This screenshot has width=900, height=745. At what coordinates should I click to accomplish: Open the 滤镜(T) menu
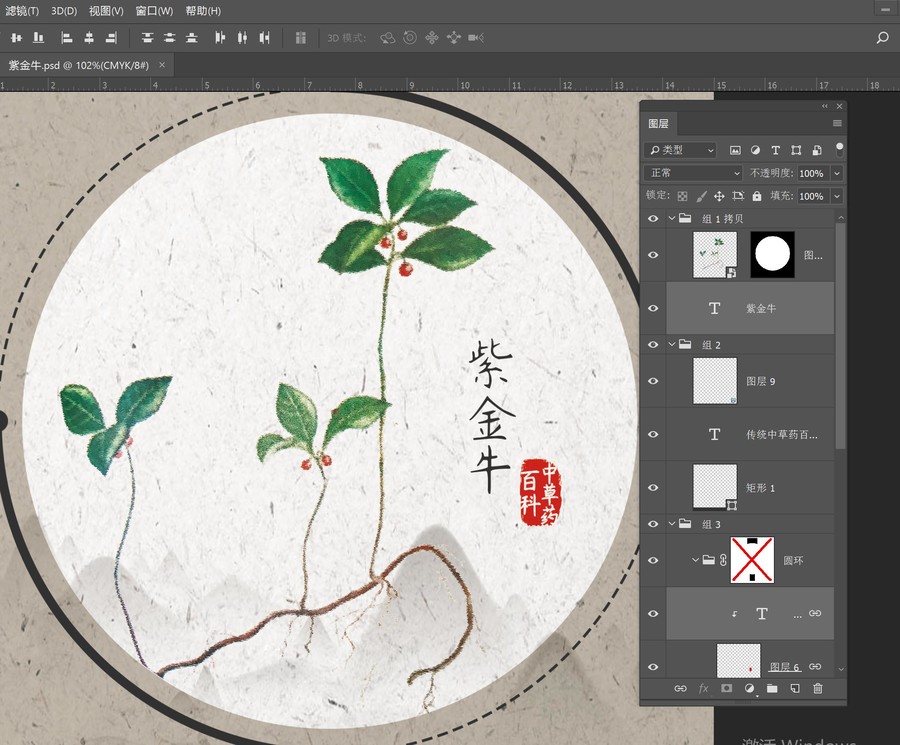tap(22, 11)
